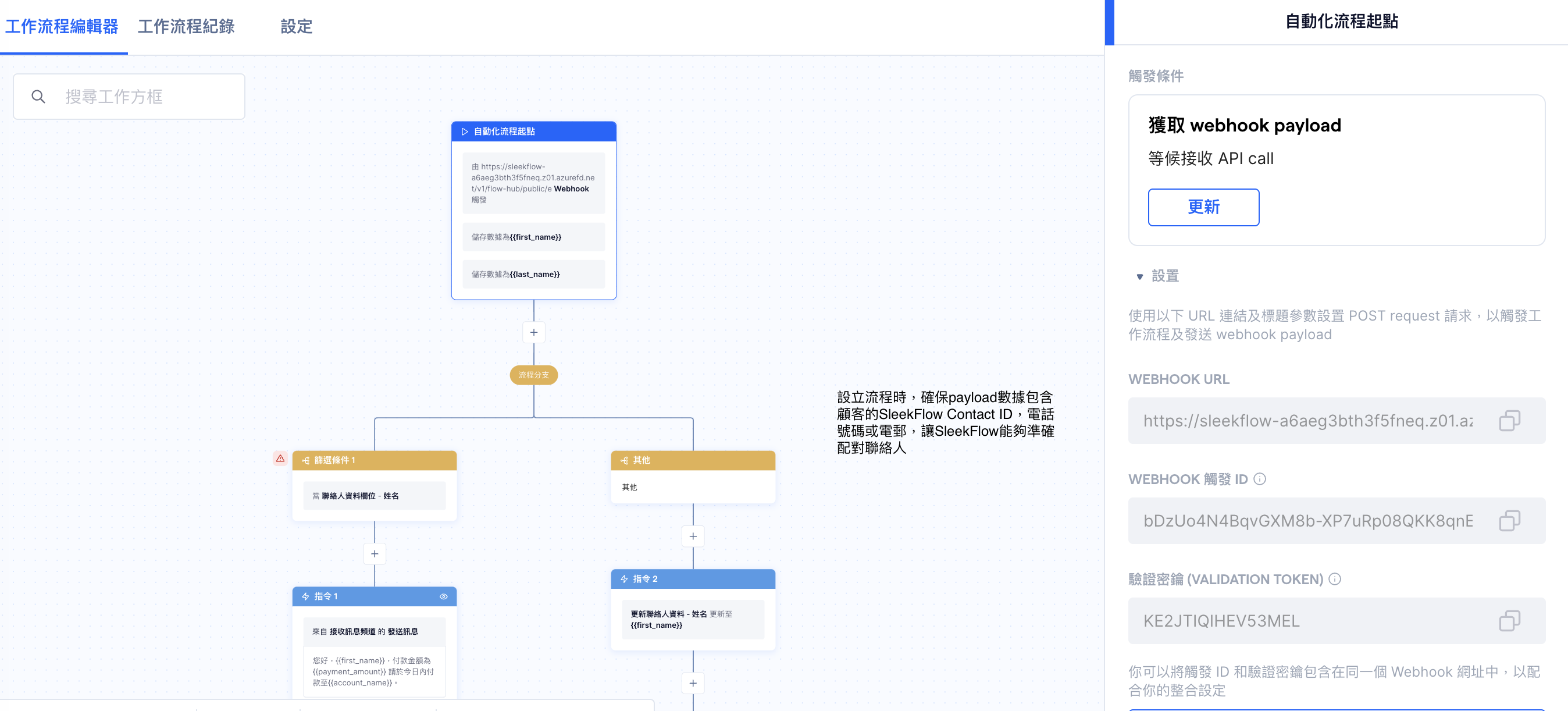Copy the validation token KE2JTIQIHEV53MEL
The height and width of the screenshot is (711, 1568).
click(x=1510, y=621)
